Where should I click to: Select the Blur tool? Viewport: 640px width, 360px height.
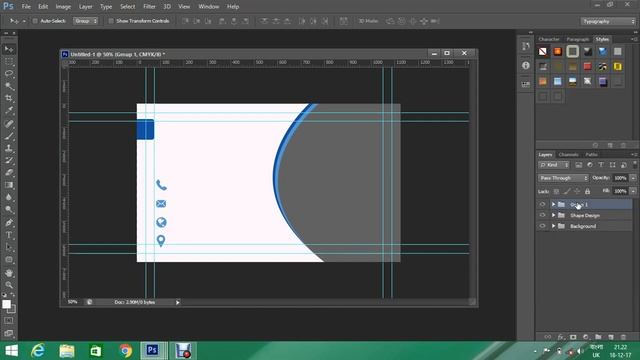(9, 197)
